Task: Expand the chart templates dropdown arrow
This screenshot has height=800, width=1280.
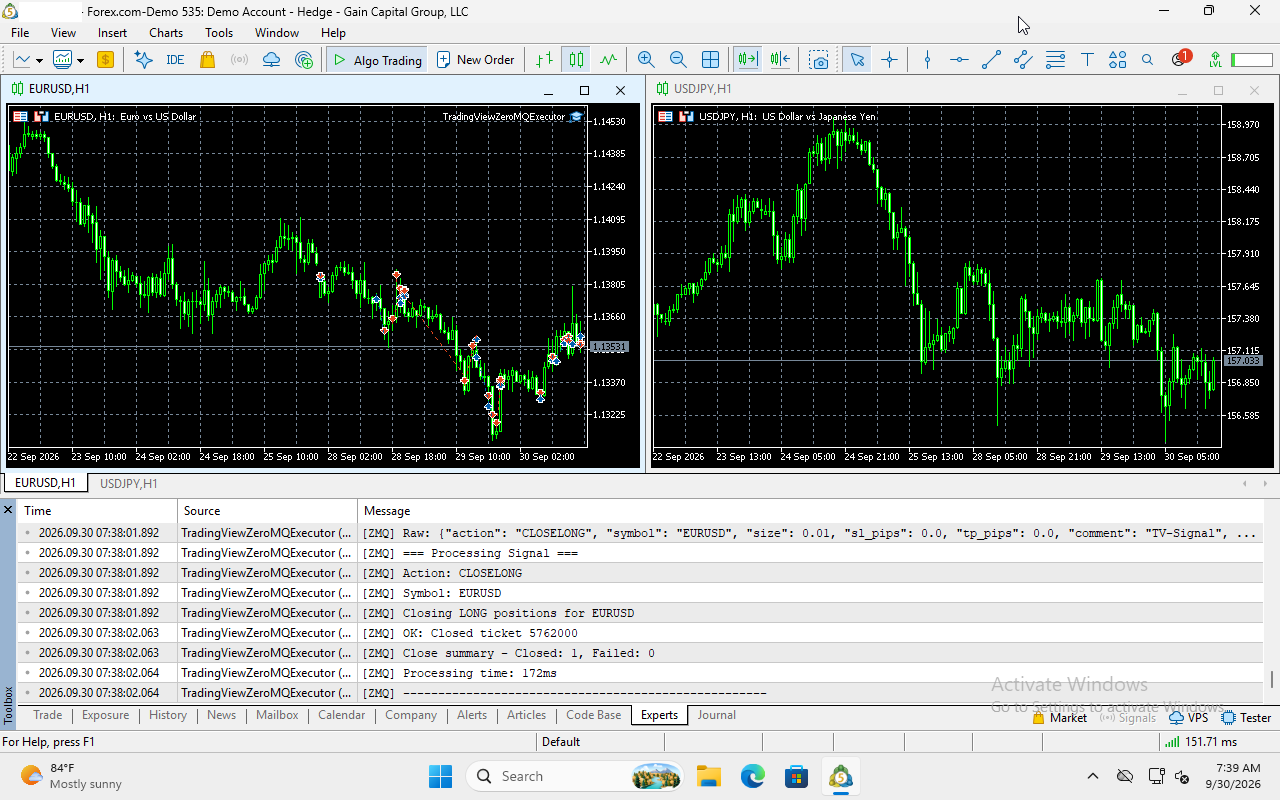Action: coord(80,61)
